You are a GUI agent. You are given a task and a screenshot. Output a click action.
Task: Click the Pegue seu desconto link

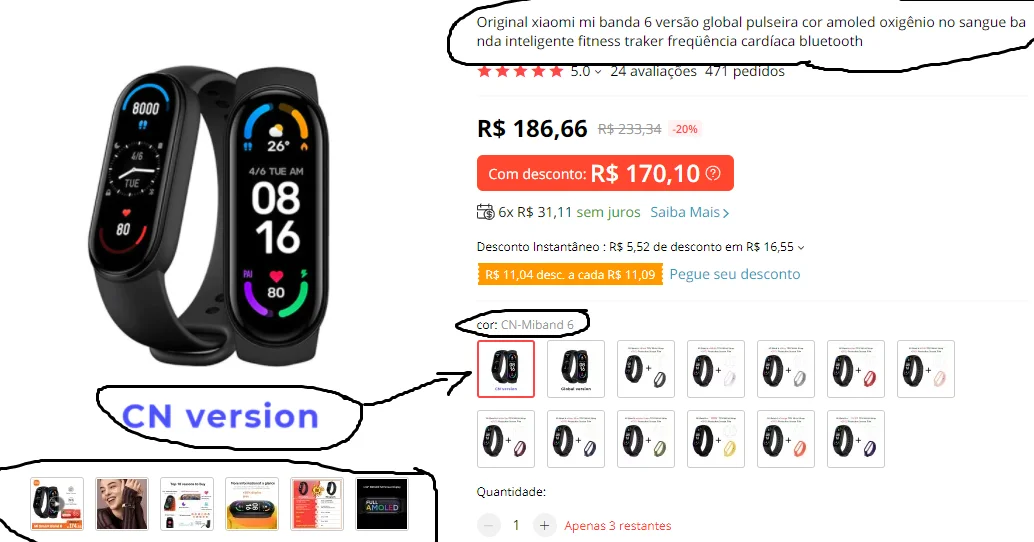pos(735,274)
